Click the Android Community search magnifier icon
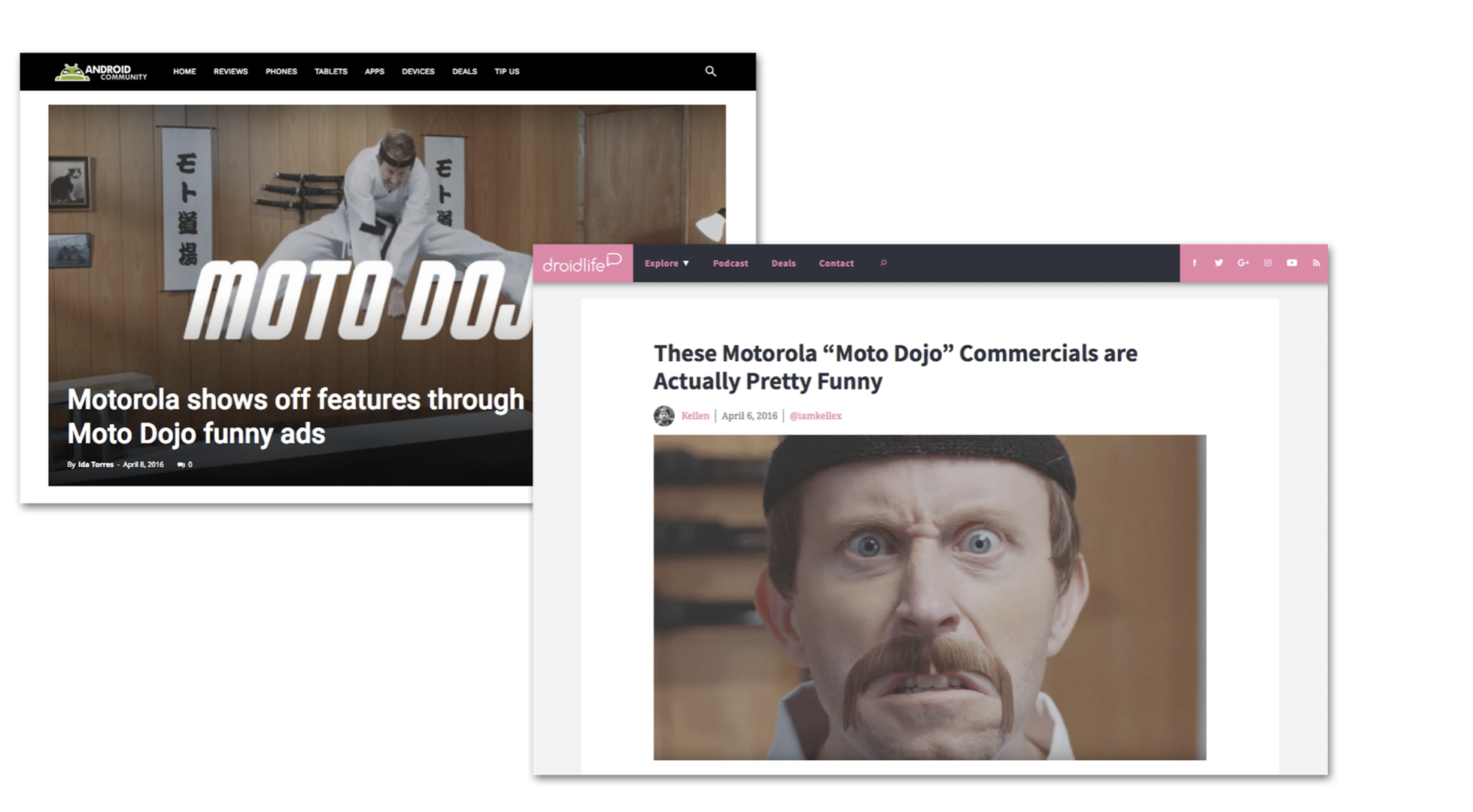This screenshot has width=1473, height=812. (710, 71)
